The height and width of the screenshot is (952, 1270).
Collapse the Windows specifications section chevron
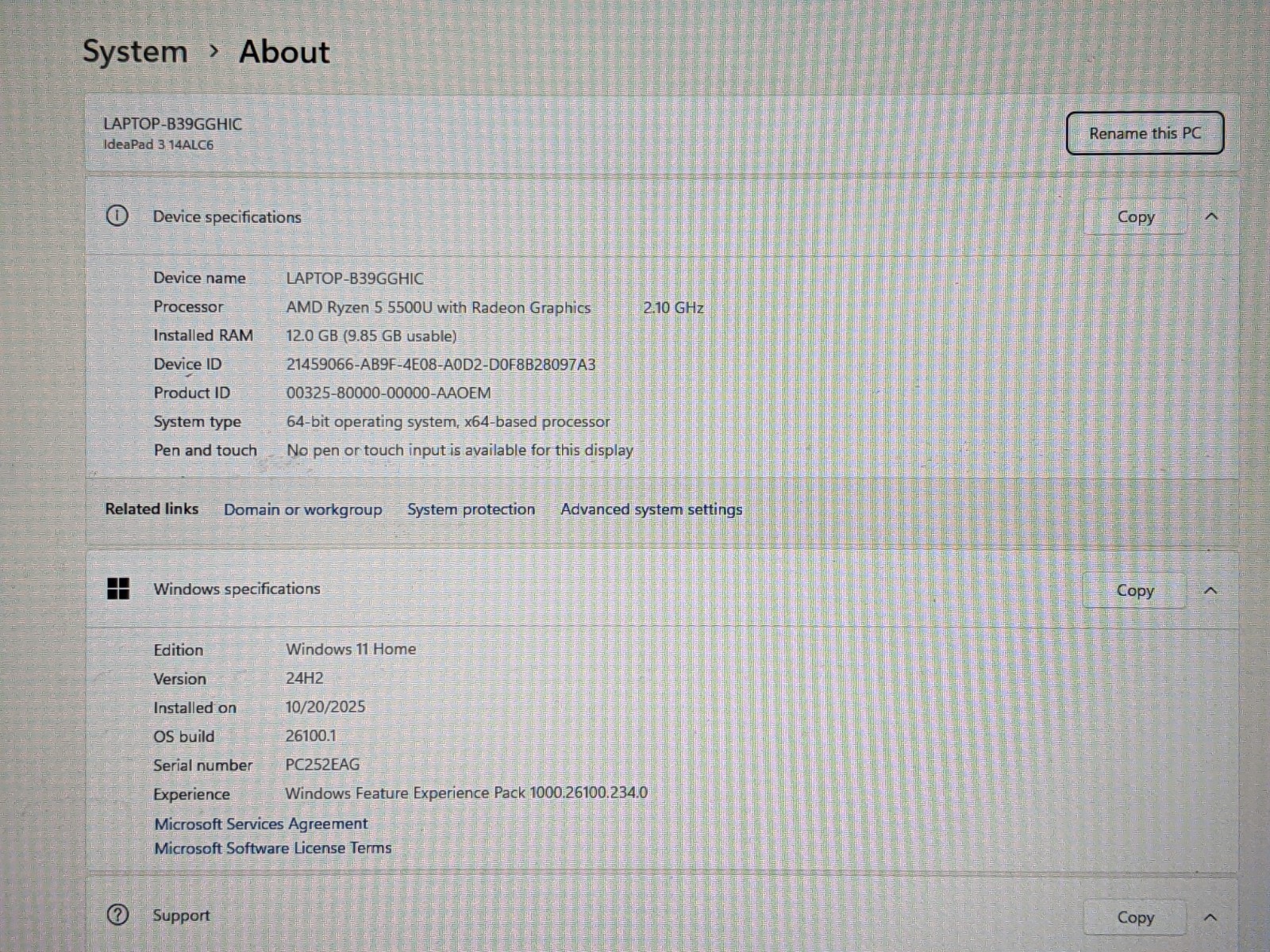1210,590
